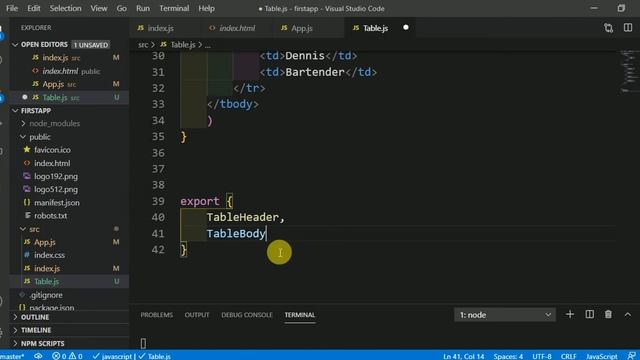The image size is (640, 360).
Task: Select the Table.js editor tab
Action: [376, 28]
